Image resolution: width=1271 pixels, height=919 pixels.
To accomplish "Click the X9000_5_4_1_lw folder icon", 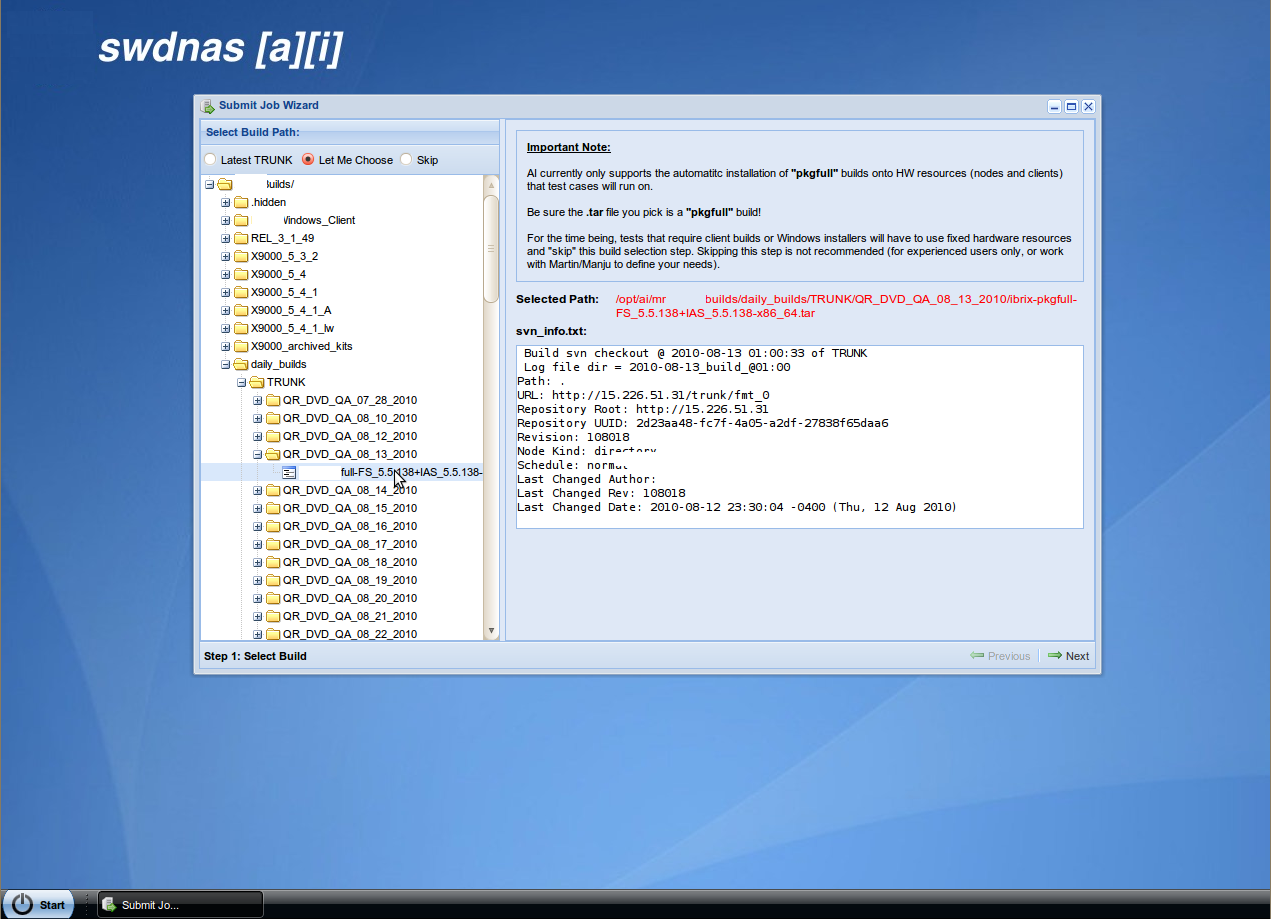I will (241, 328).
